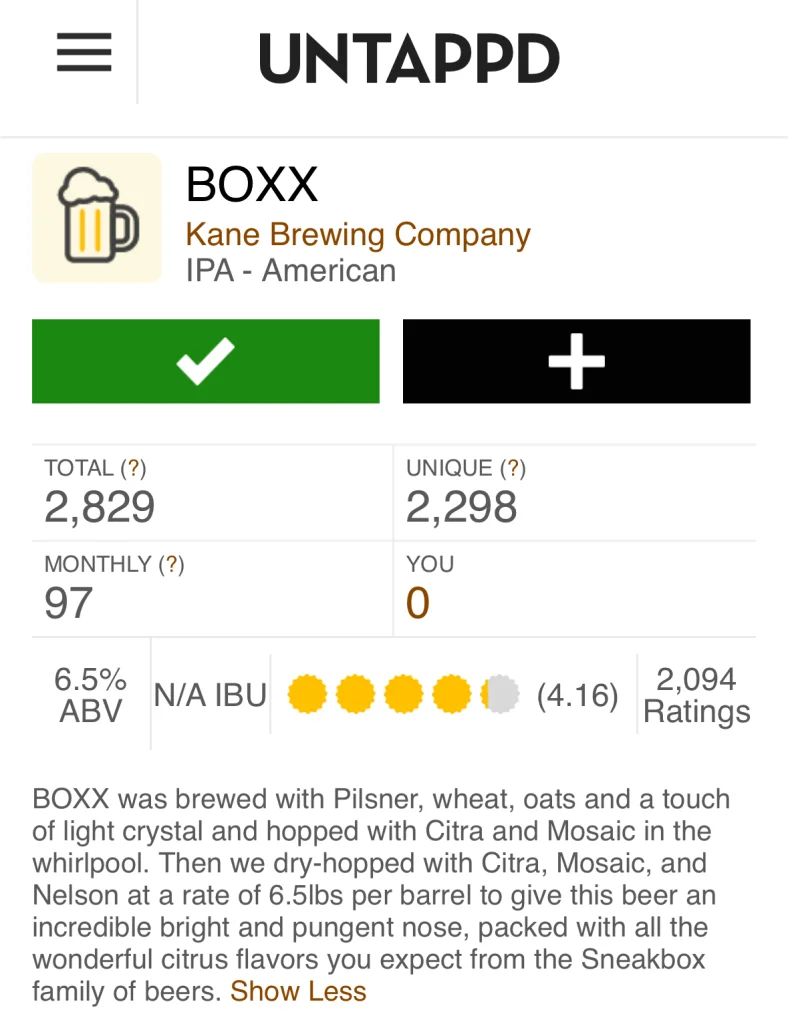Click the BOXX beer title
The height and width of the screenshot is (1024, 788).
252,185
